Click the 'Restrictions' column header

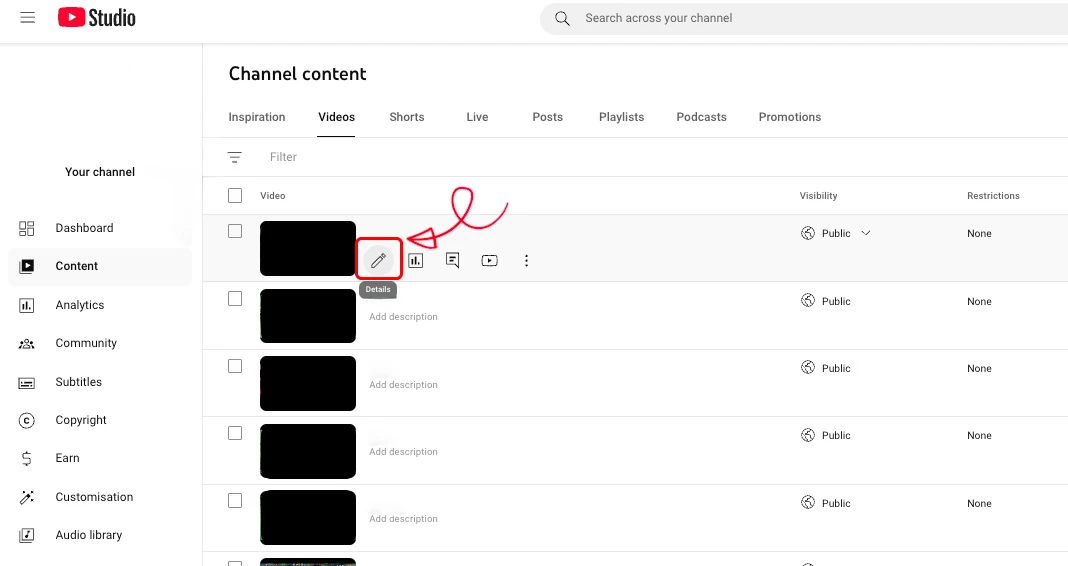tap(993, 195)
